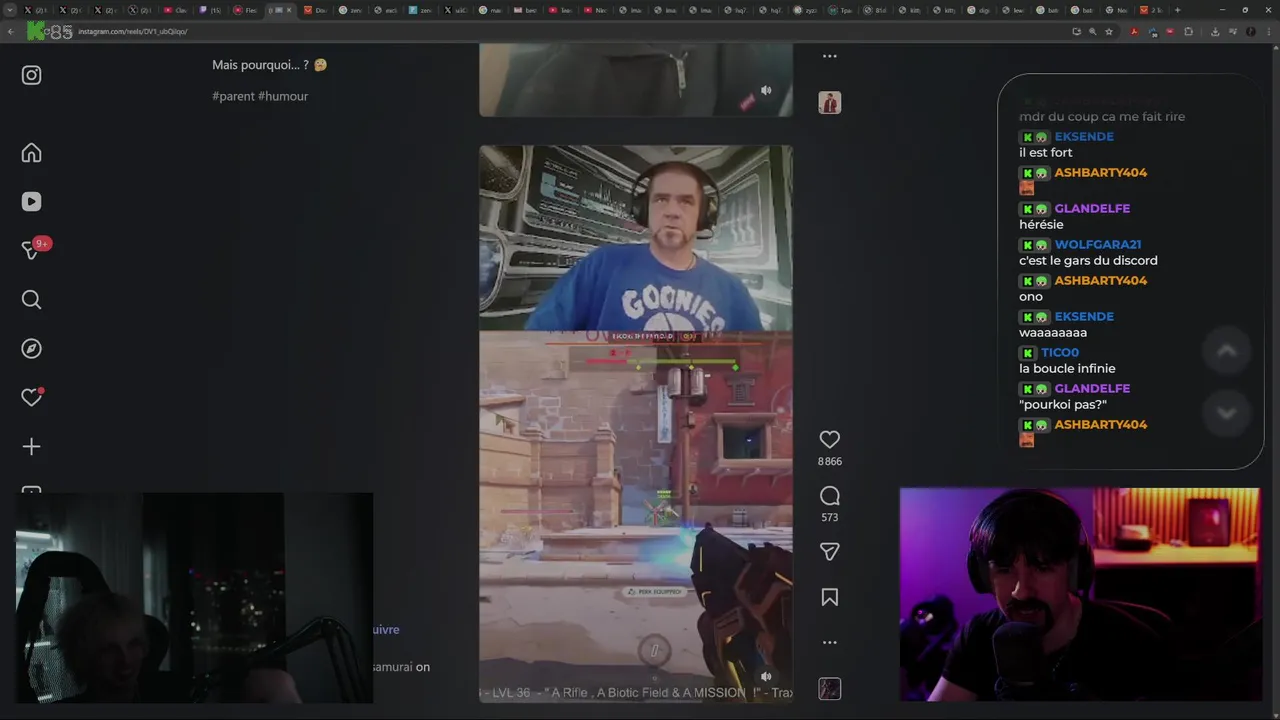The width and height of the screenshot is (1280, 720).
Task: Switch to the tab labeled Dov
Action: pyautogui.click(x=316, y=10)
